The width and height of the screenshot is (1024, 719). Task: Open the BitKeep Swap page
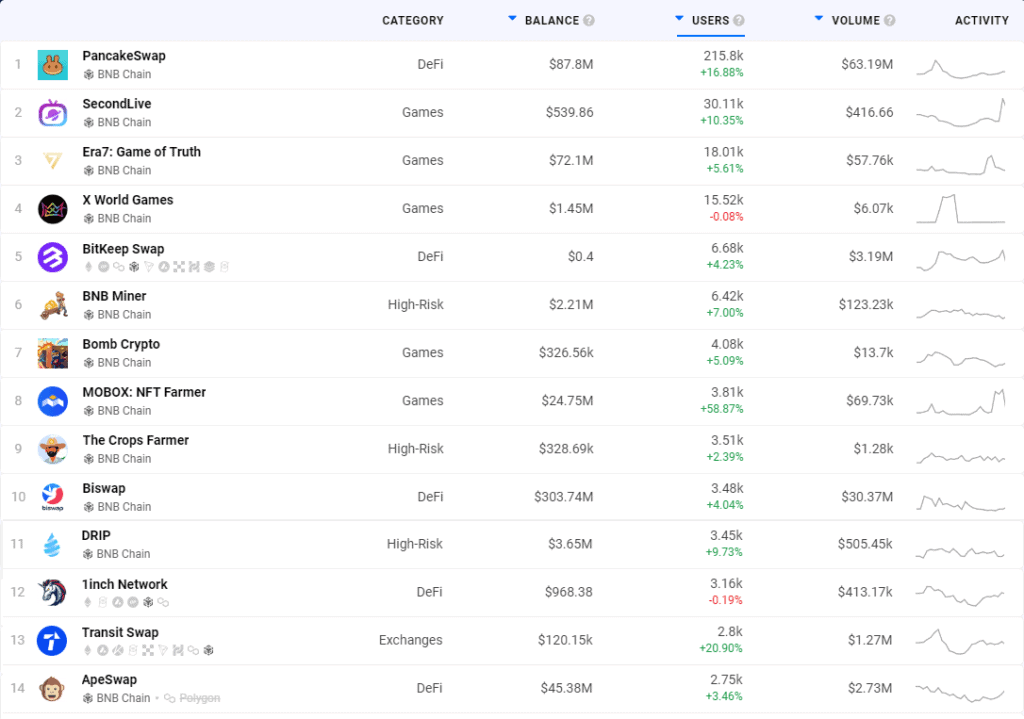[123, 249]
